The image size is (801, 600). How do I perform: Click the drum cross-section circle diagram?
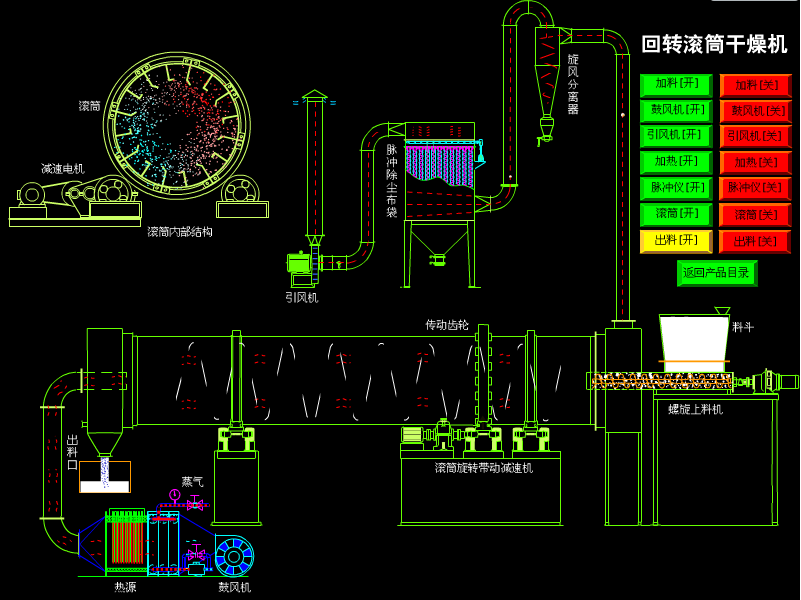177,125
